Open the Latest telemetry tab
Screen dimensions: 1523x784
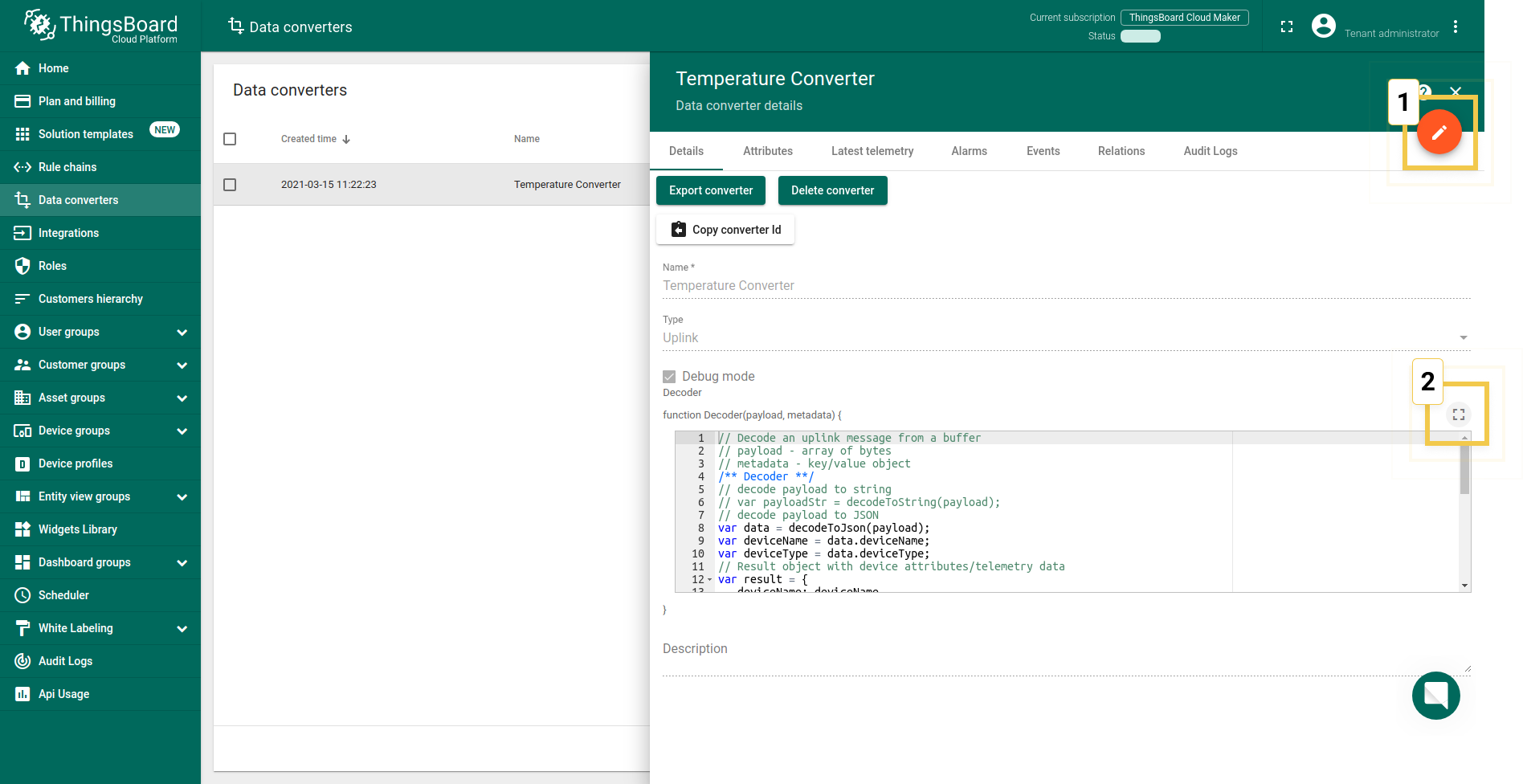coord(872,151)
